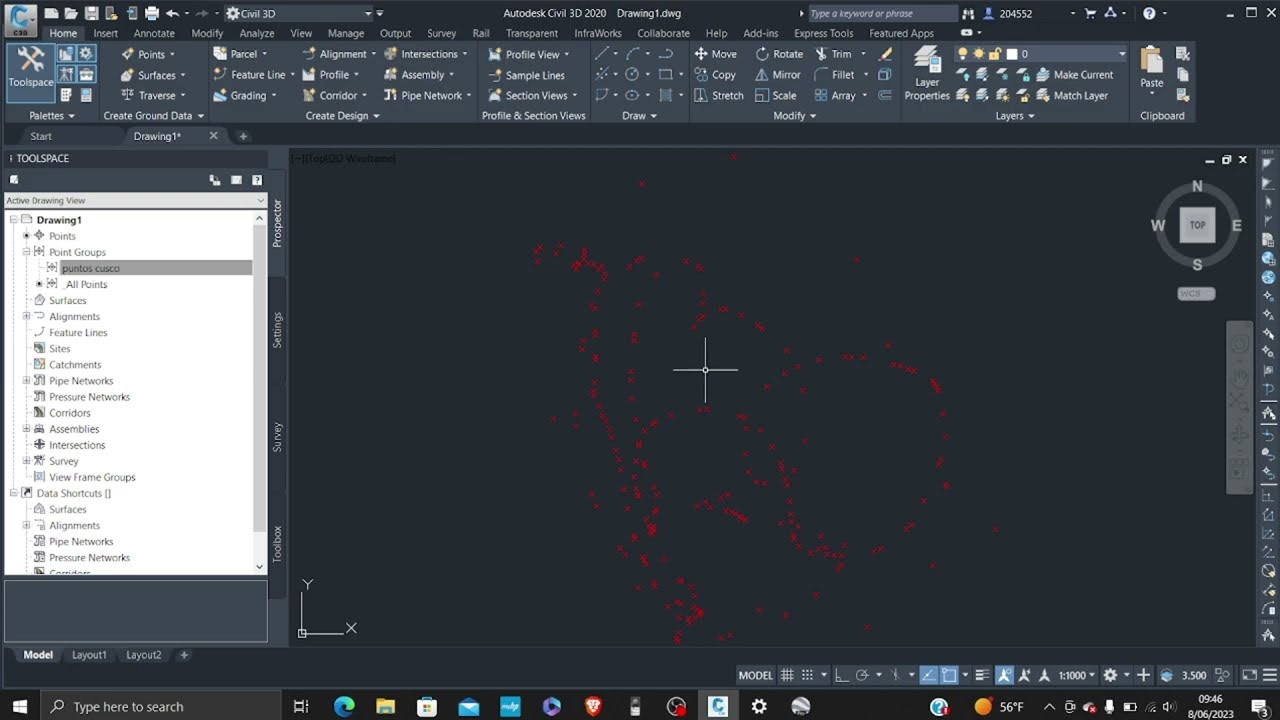Toggle the drawing grid display
The image size is (1280, 720).
[x=787, y=675]
